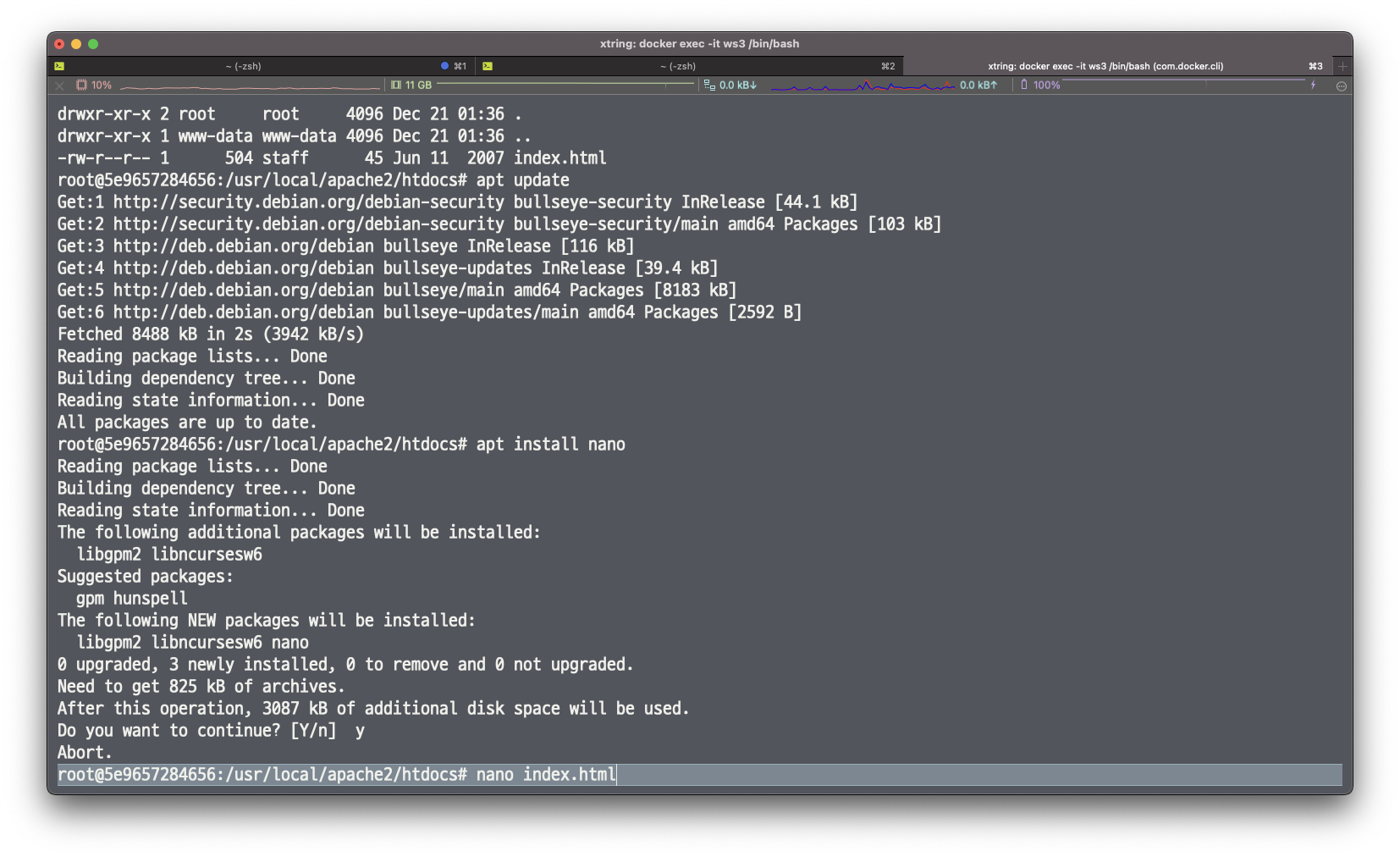Click the second tab's terminal icon
This screenshot has height=857, width=1400.
point(488,66)
